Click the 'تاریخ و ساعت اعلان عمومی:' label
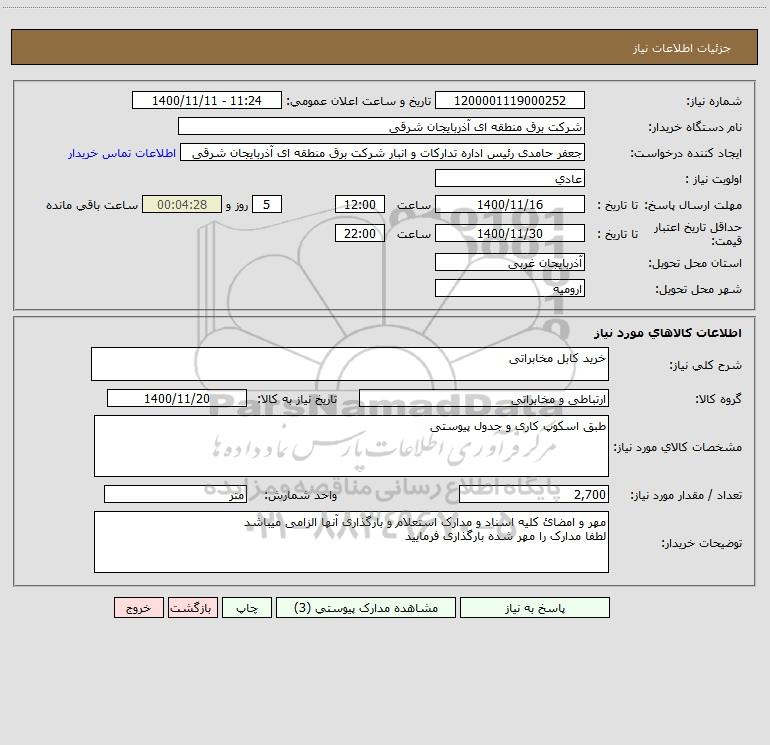Screen dimensions: 770x745 coord(359,101)
